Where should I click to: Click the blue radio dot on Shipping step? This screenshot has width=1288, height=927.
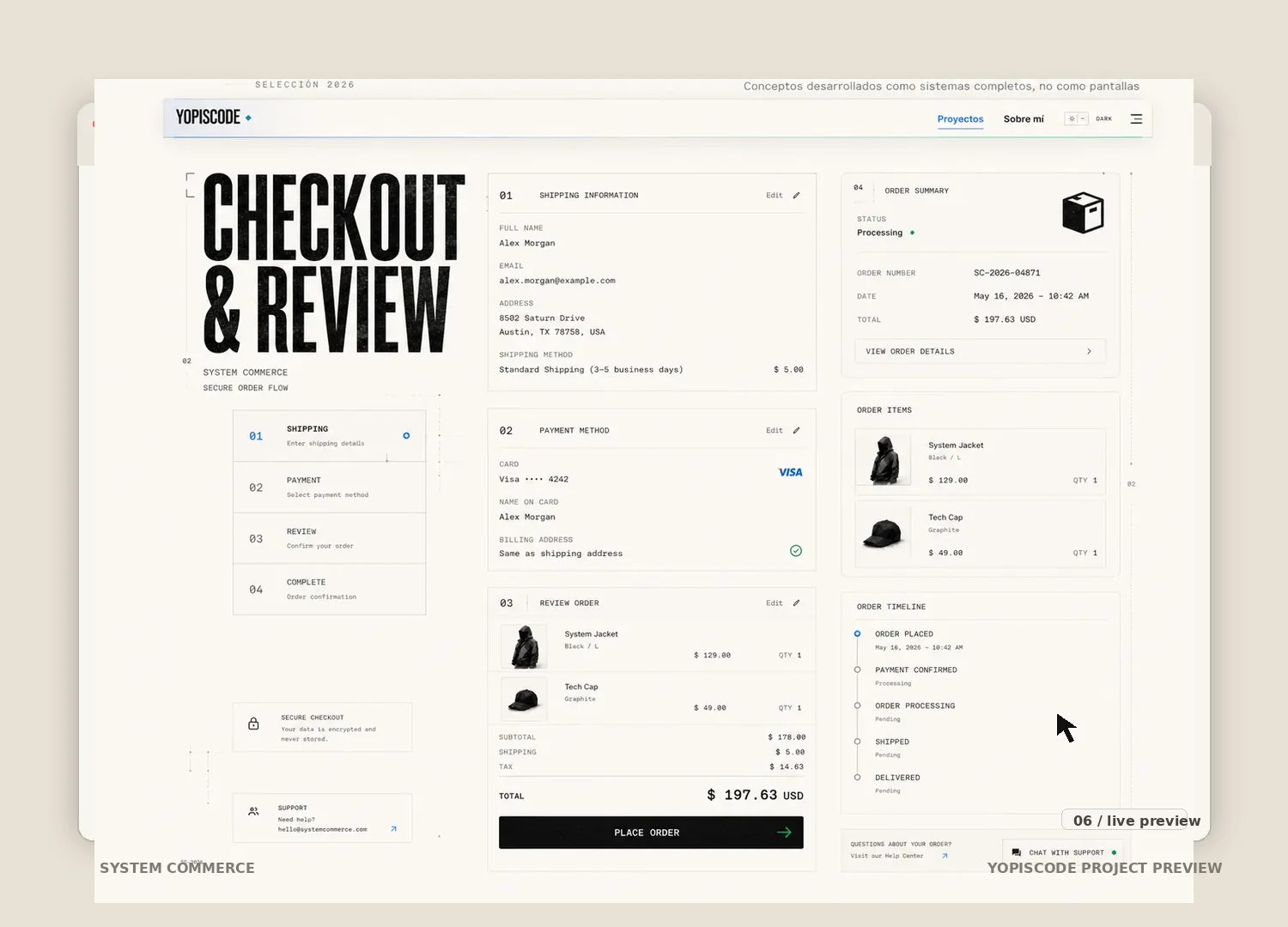click(406, 436)
